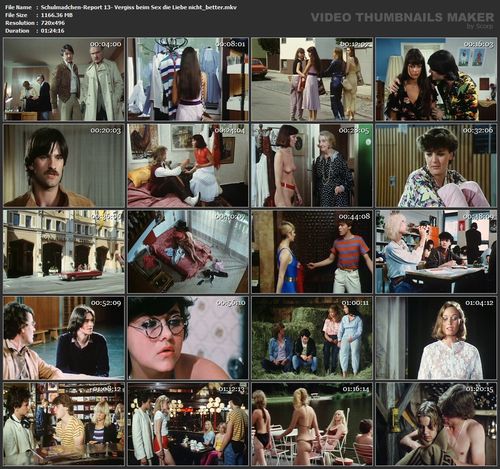The width and height of the screenshot is (500, 469).
Task: Click the 'File Size' label
Action: 16,15
